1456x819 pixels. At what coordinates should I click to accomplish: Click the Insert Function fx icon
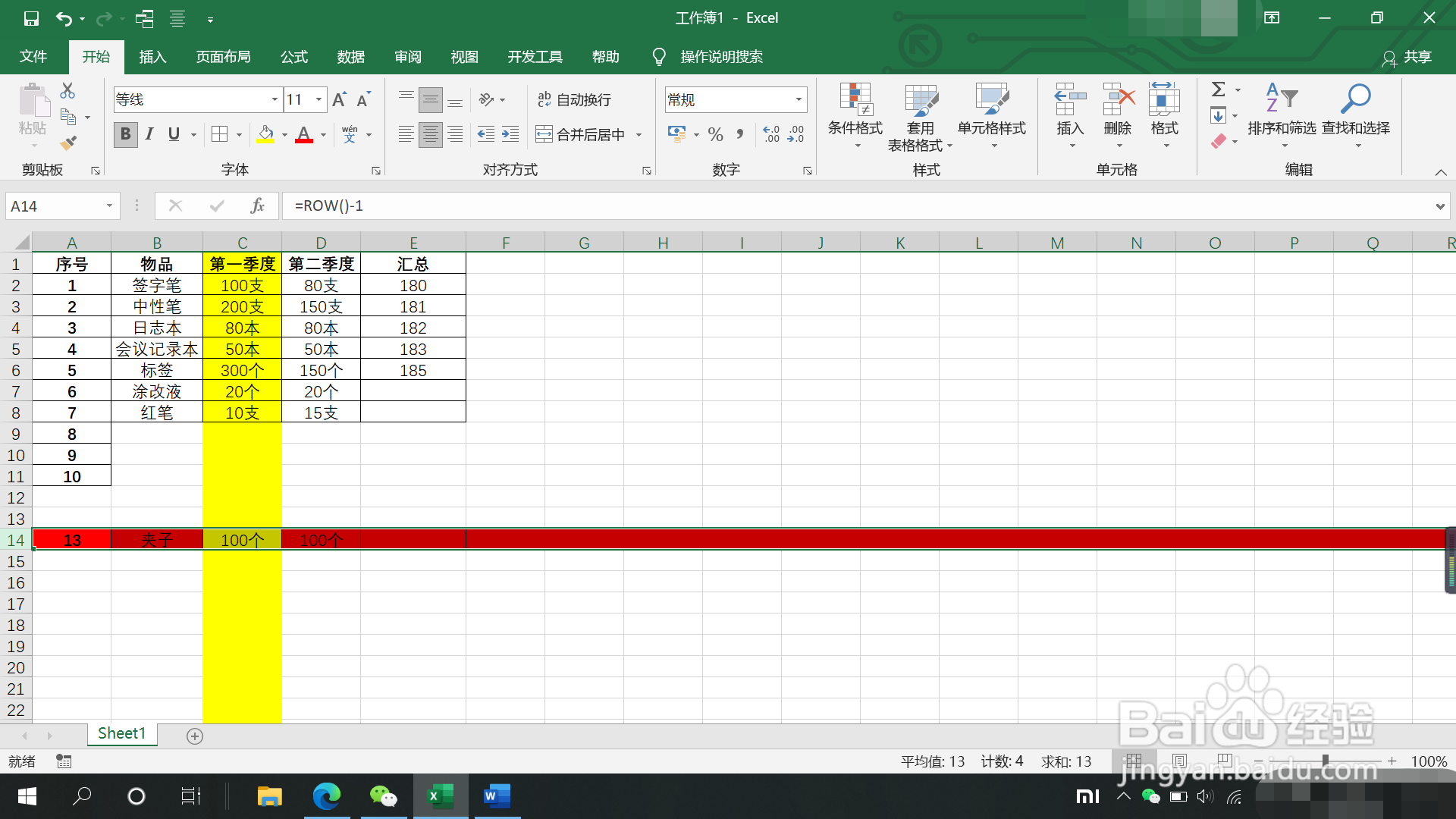tap(257, 206)
